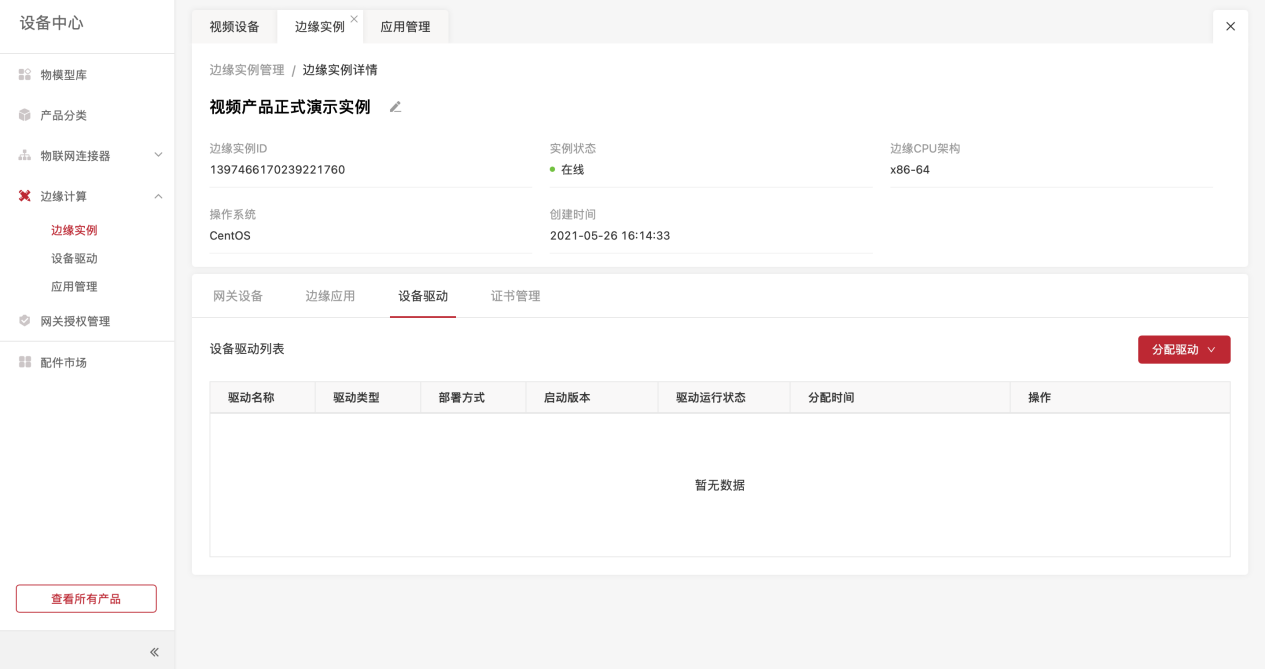The height and width of the screenshot is (669, 1265).
Task: Switch to the 边缘应用 tab
Action: (x=330, y=296)
